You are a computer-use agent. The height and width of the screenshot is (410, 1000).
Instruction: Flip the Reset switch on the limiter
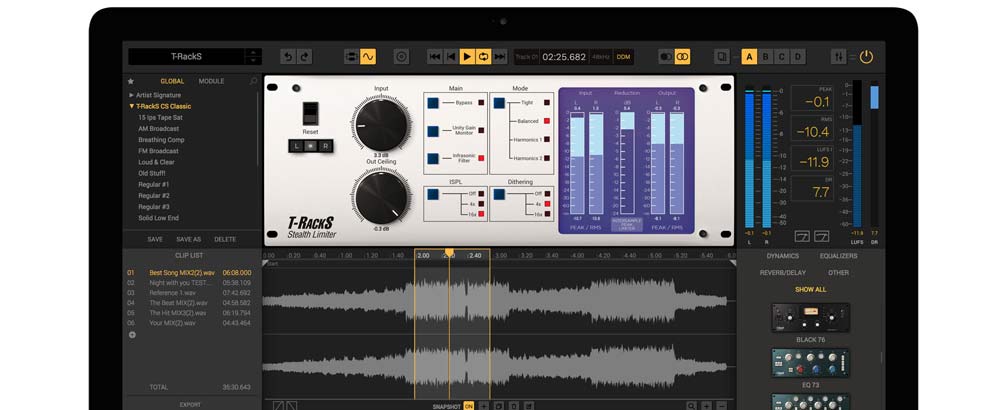point(311,113)
